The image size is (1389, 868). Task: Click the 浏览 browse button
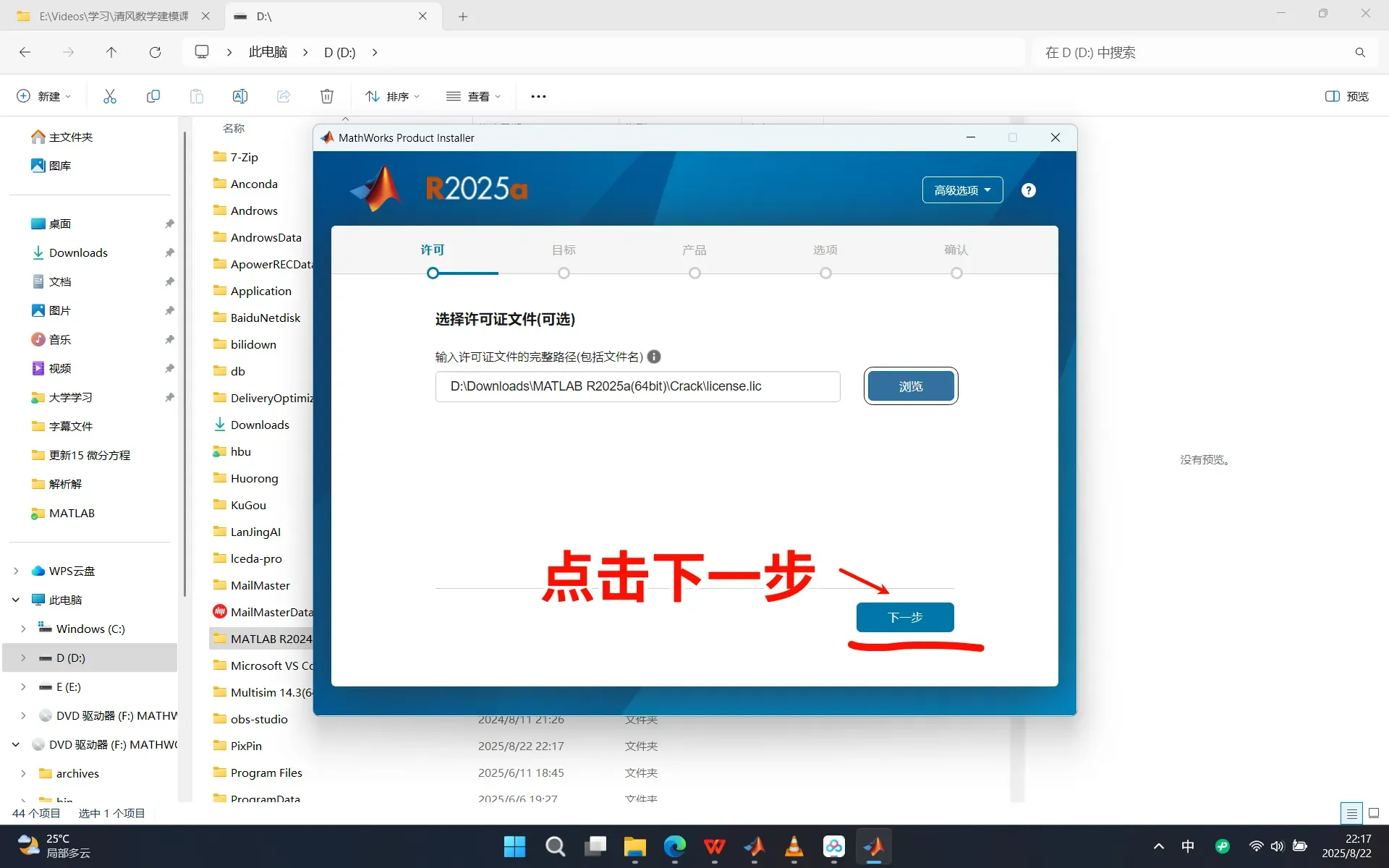pyautogui.click(x=910, y=386)
